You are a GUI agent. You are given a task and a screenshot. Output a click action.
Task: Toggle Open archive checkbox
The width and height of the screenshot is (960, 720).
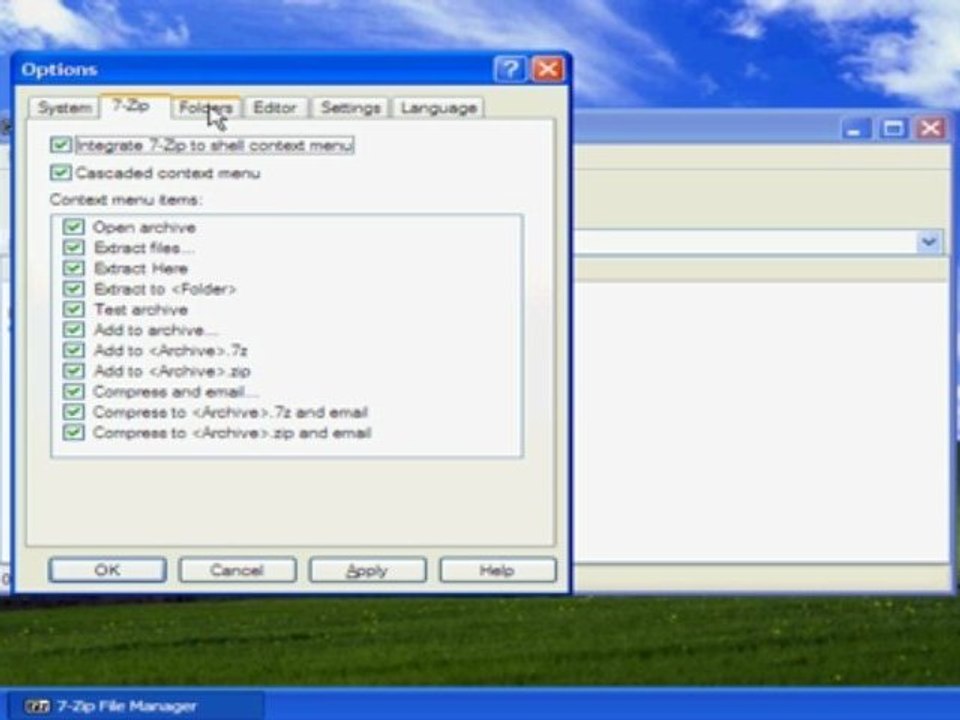(x=73, y=227)
